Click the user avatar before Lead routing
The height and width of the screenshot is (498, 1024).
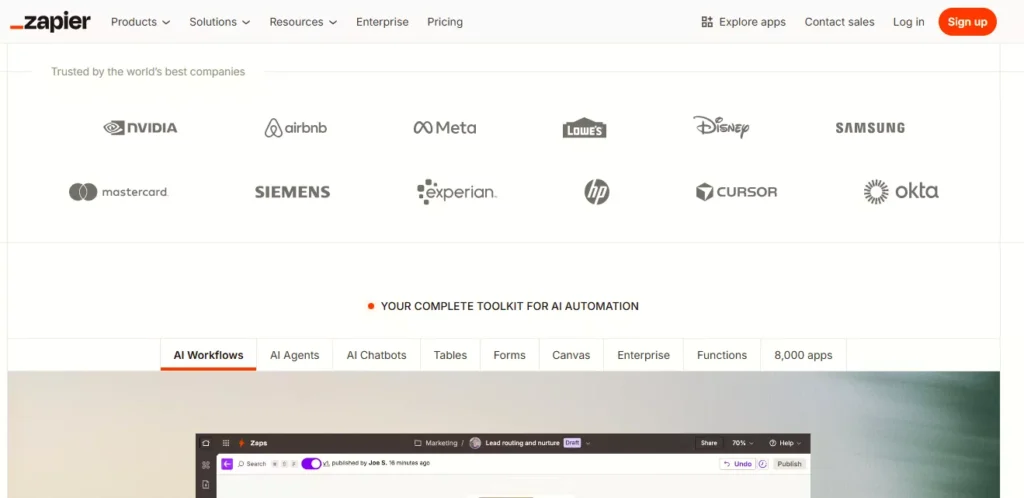click(x=475, y=443)
